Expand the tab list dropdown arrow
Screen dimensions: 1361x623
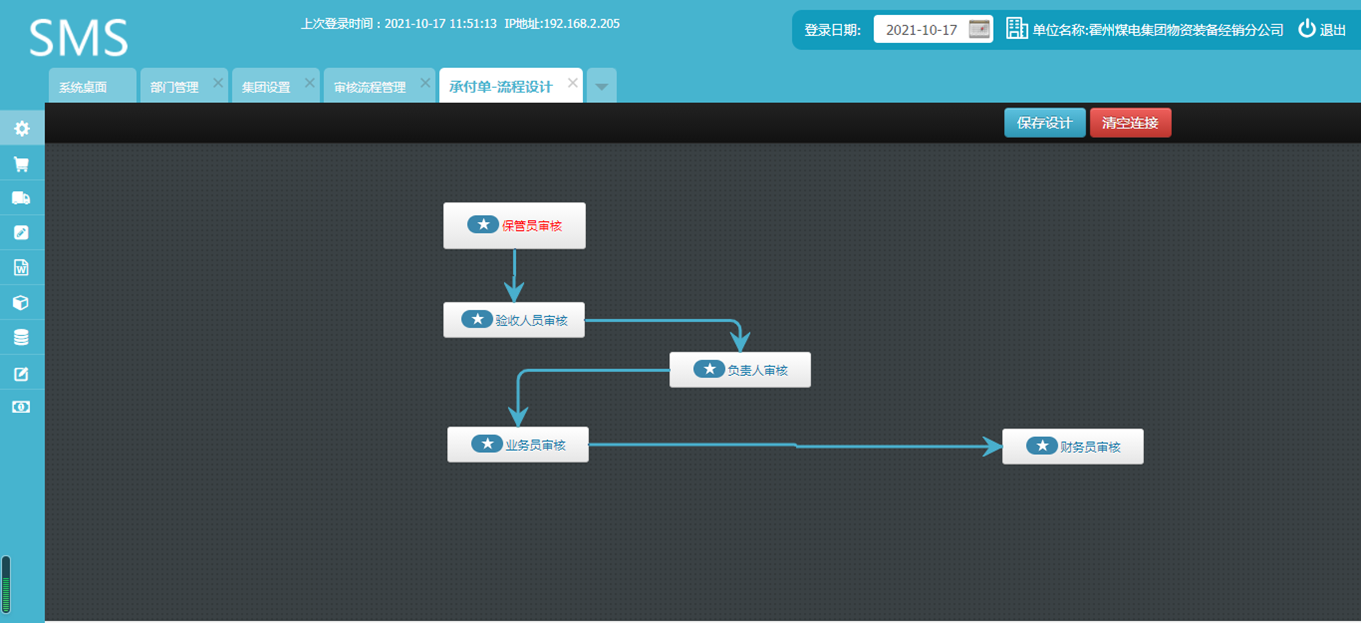click(x=601, y=87)
